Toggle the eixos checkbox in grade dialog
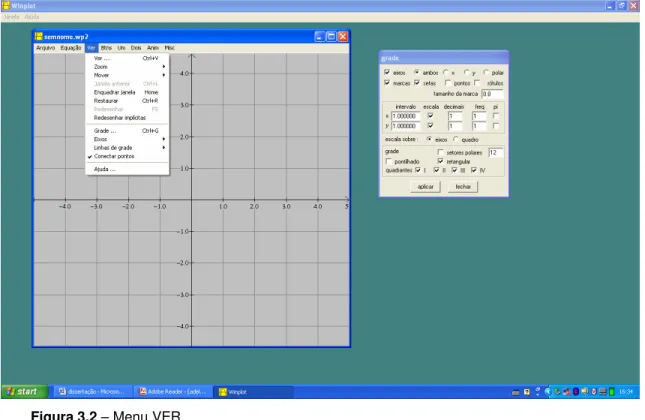Screen dimensions: 645x420 click(387, 72)
